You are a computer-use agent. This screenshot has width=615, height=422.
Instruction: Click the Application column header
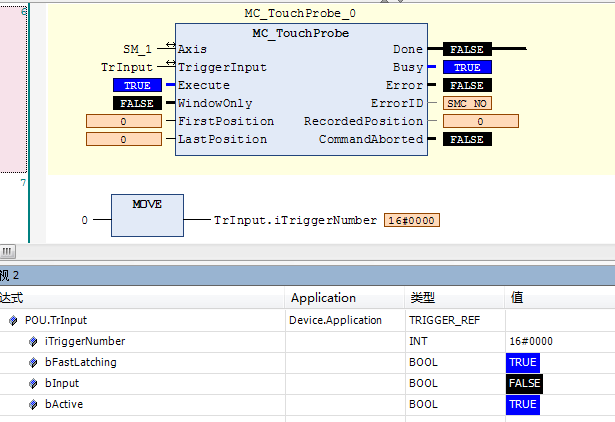[x=323, y=298]
